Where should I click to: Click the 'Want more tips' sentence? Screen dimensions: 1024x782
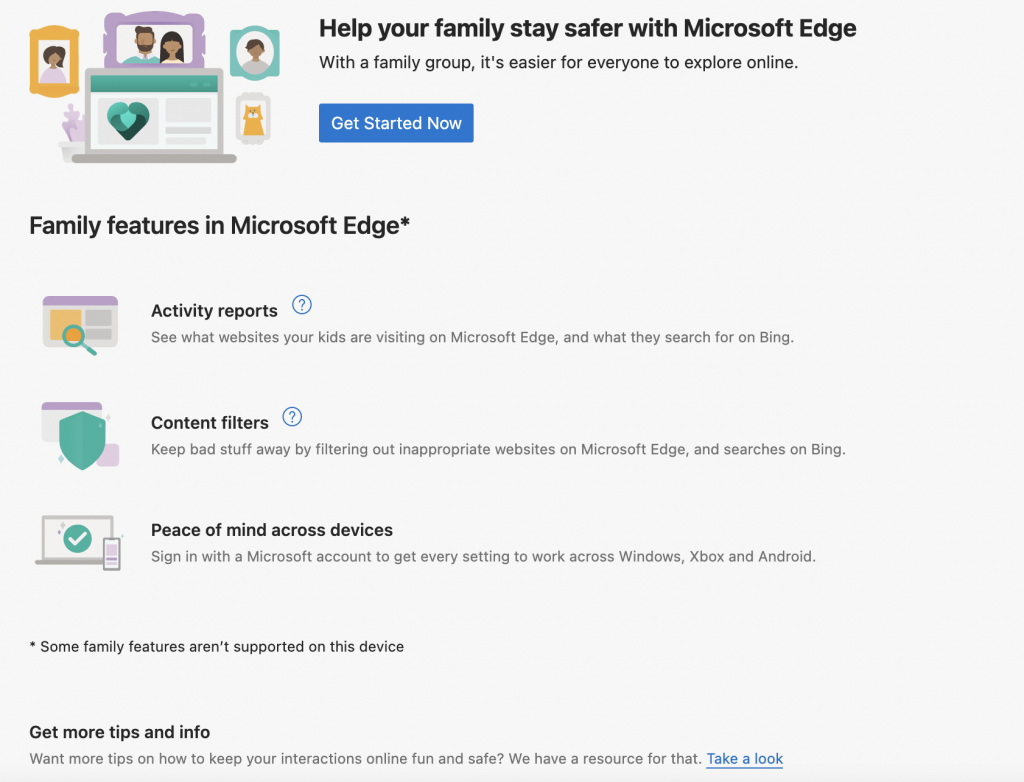[366, 758]
